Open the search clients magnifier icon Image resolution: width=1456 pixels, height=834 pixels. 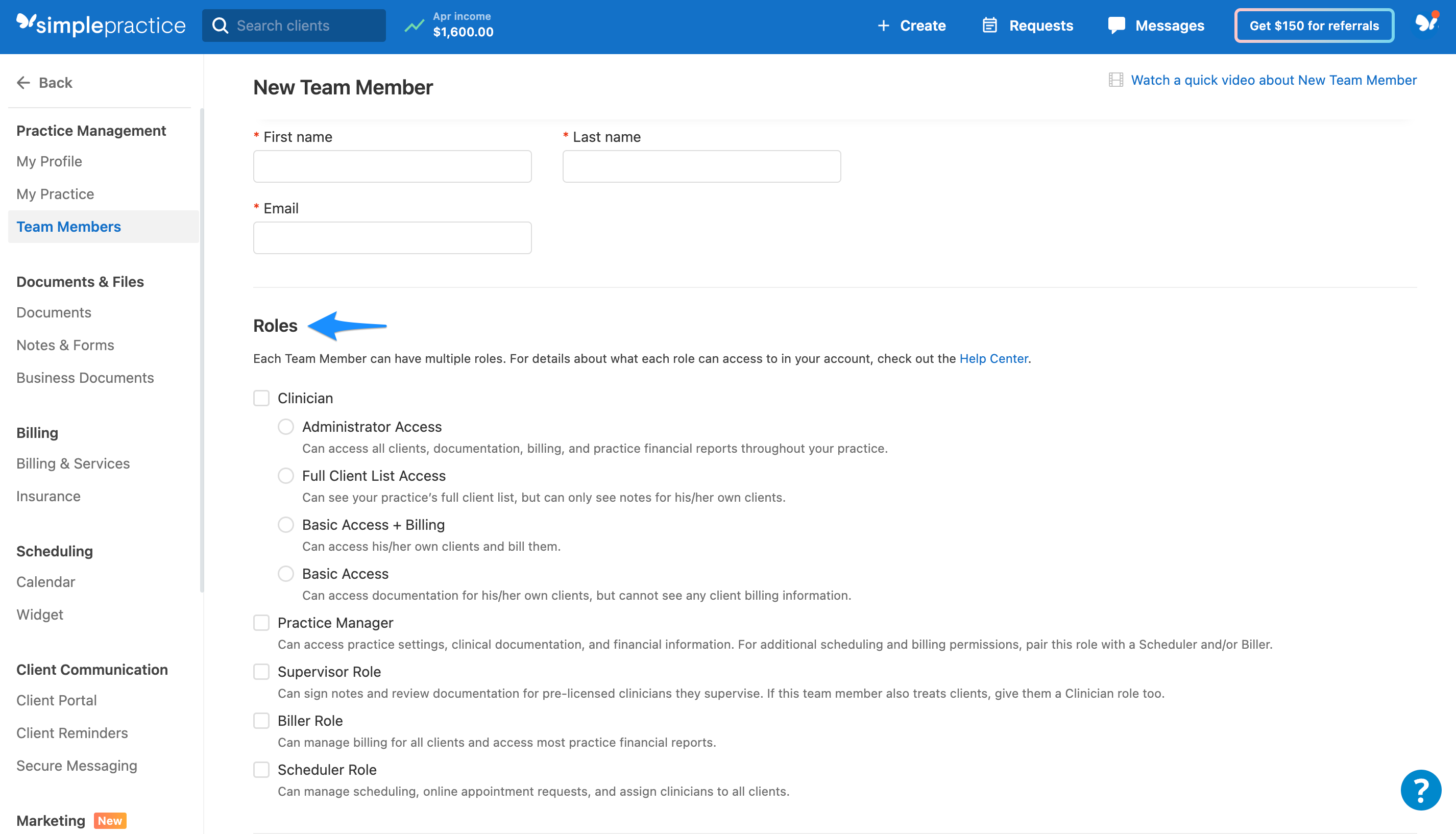point(221,25)
